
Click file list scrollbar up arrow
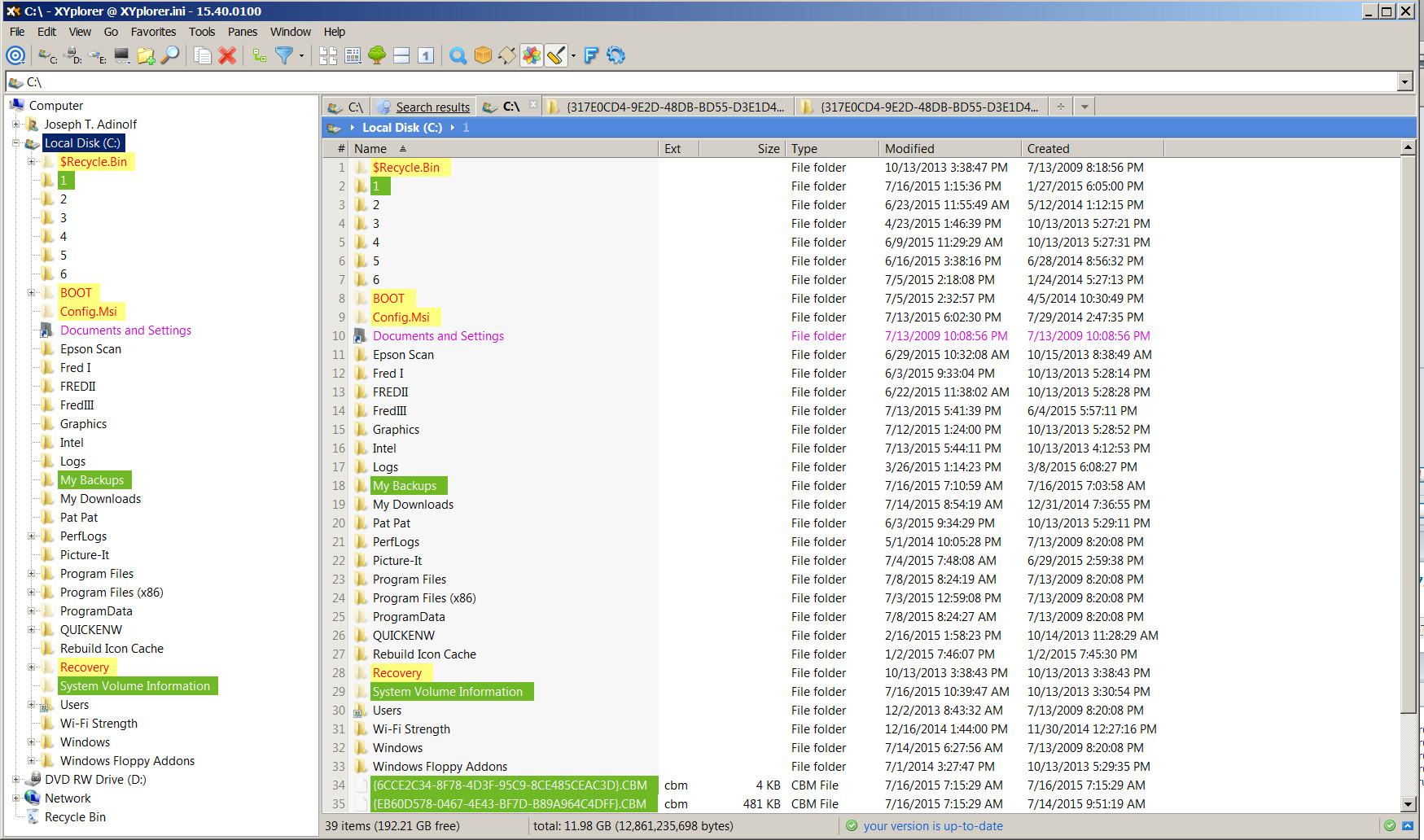click(1408, 147)
